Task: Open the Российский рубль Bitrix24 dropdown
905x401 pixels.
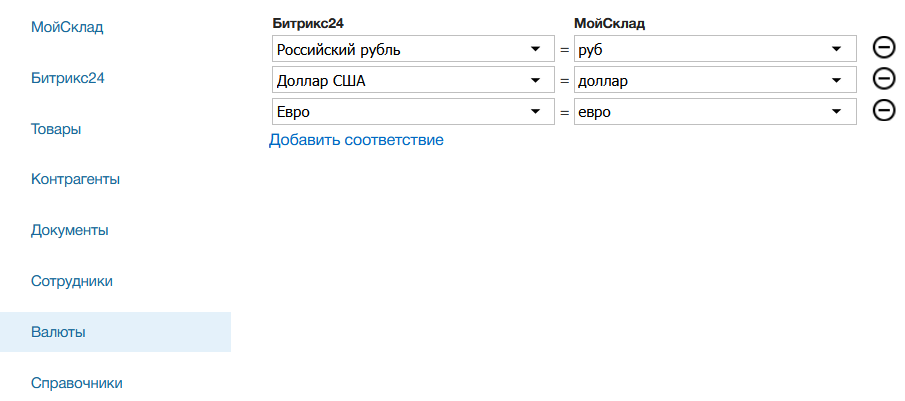Action: tap(413, 49)
